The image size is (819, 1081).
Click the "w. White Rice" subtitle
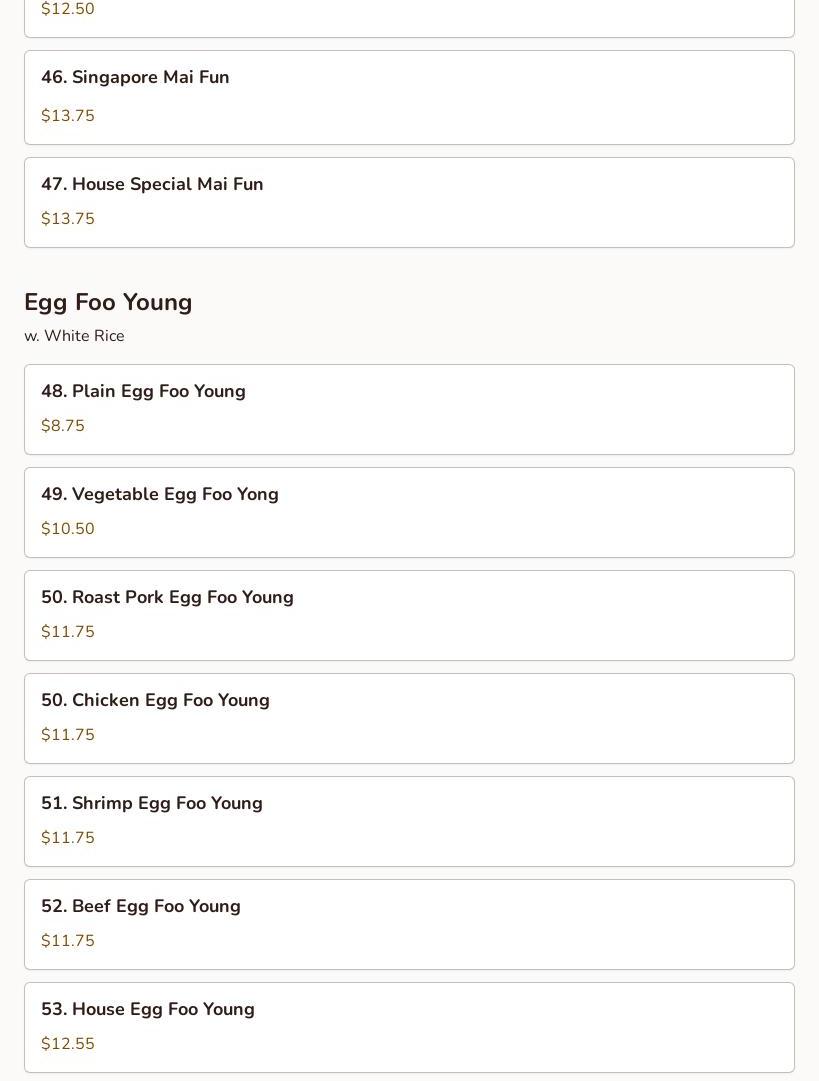(74, 336)
